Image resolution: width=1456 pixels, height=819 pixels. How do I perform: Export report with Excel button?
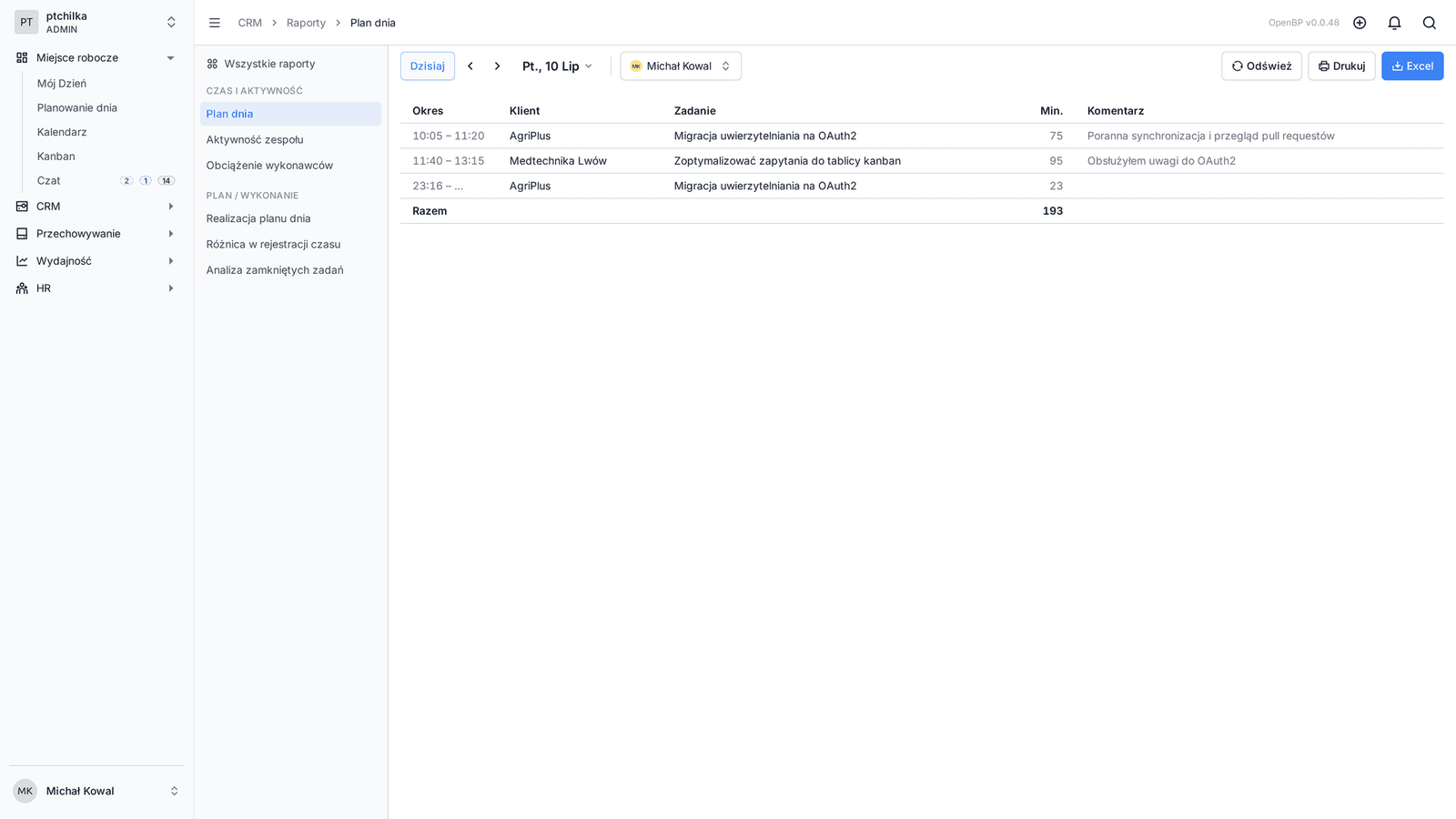tap(1412, 66)
